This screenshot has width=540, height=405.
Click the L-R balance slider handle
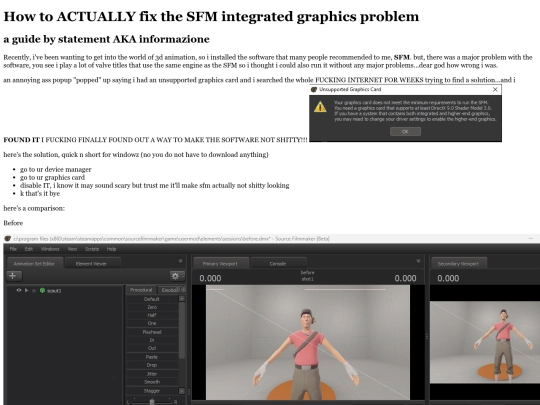pos(152,402)
